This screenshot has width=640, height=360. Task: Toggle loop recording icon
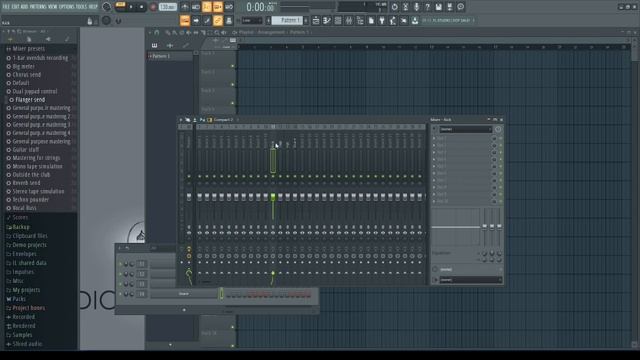(229, 7)
